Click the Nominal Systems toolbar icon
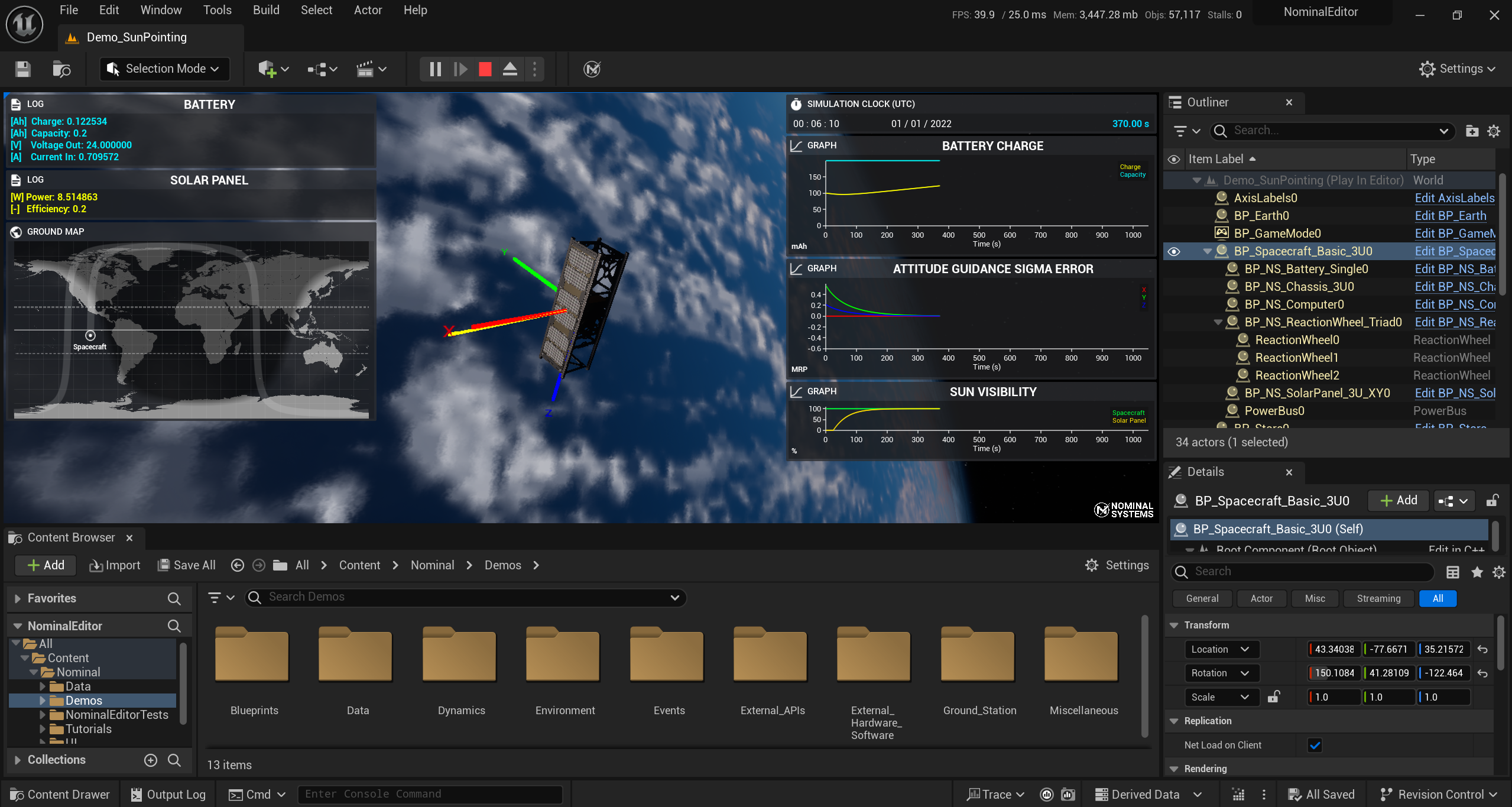Image resolution: width=1512 pixels, height=807 pixels. click(592, 69)
